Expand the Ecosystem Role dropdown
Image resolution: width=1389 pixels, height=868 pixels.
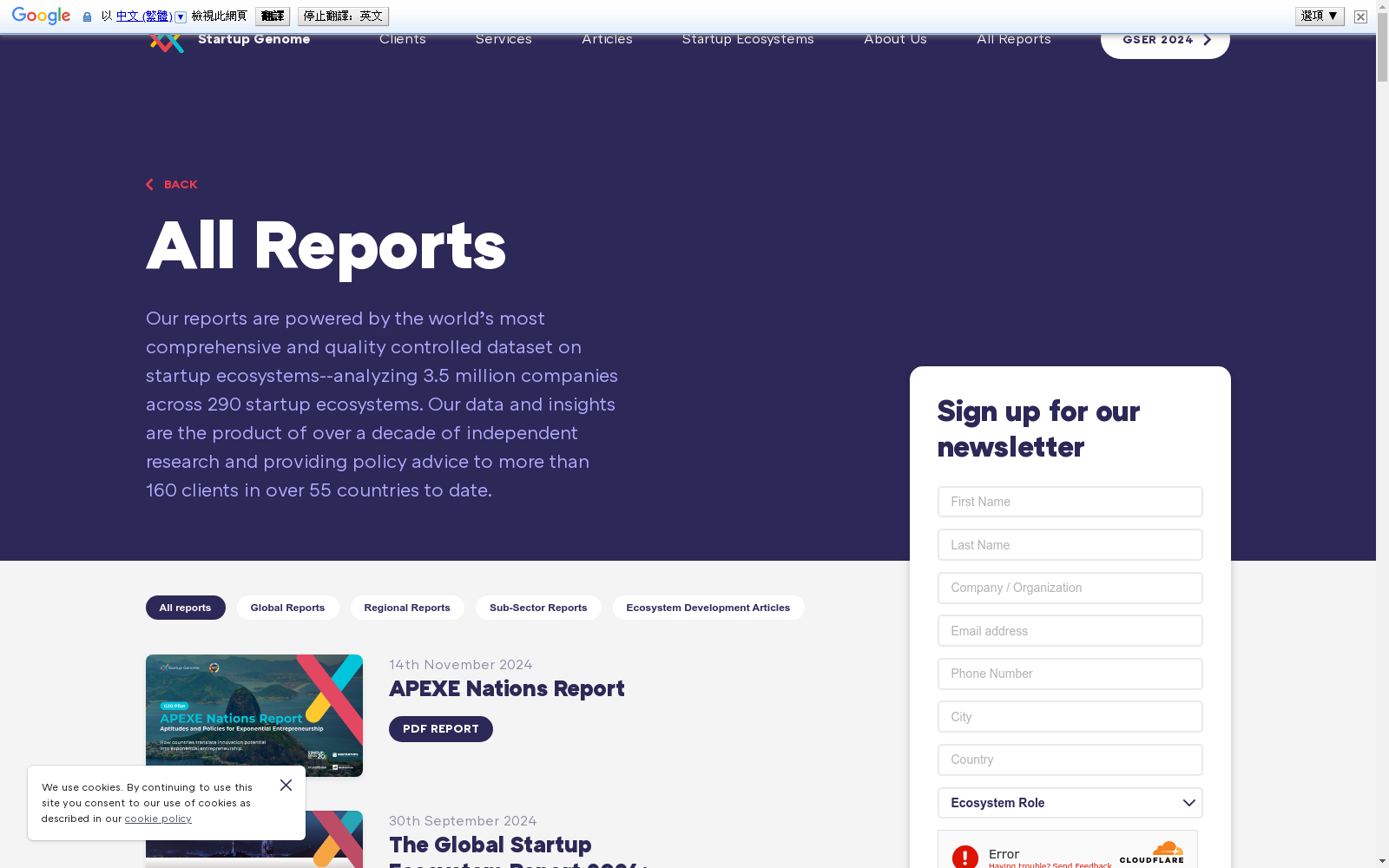coord(1070,803)
